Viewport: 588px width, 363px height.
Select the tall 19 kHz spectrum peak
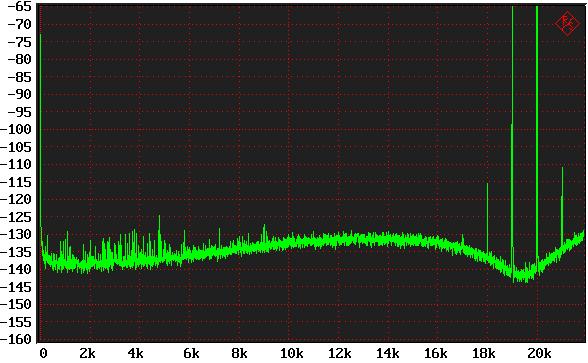(x=512, y=139)
